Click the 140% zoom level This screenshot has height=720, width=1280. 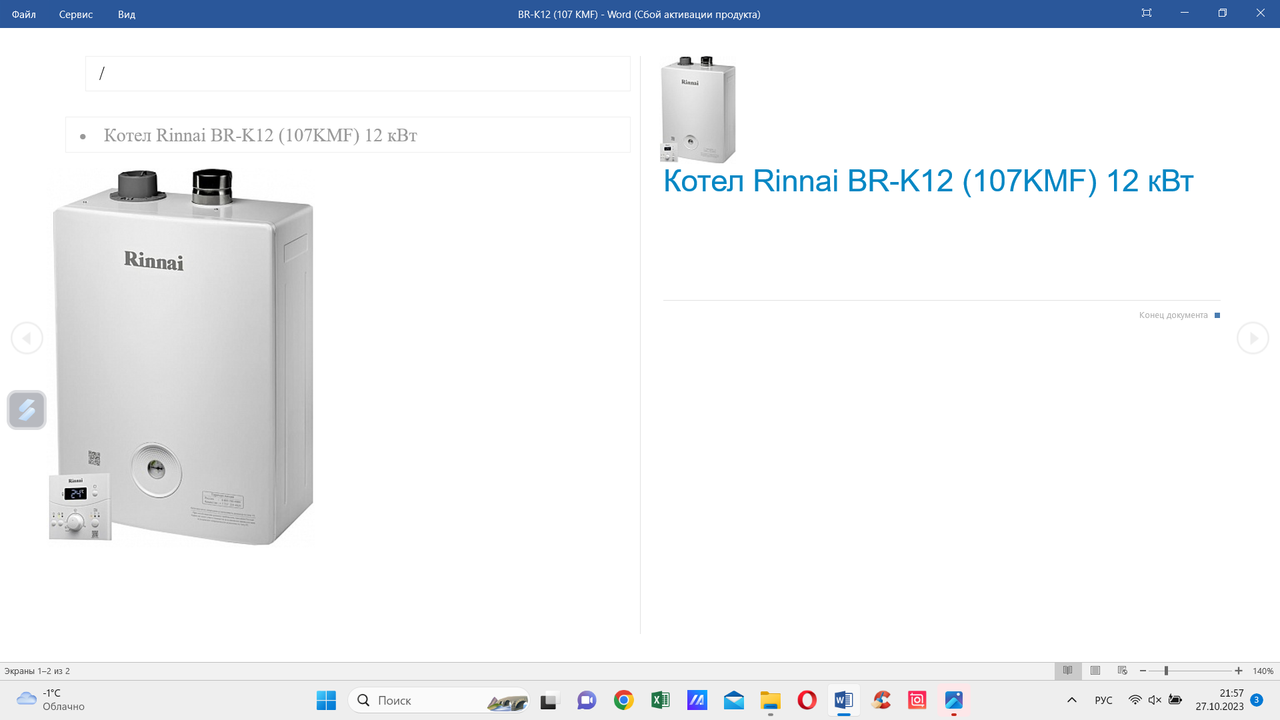pyautogui.click(x=1263, y=671)
